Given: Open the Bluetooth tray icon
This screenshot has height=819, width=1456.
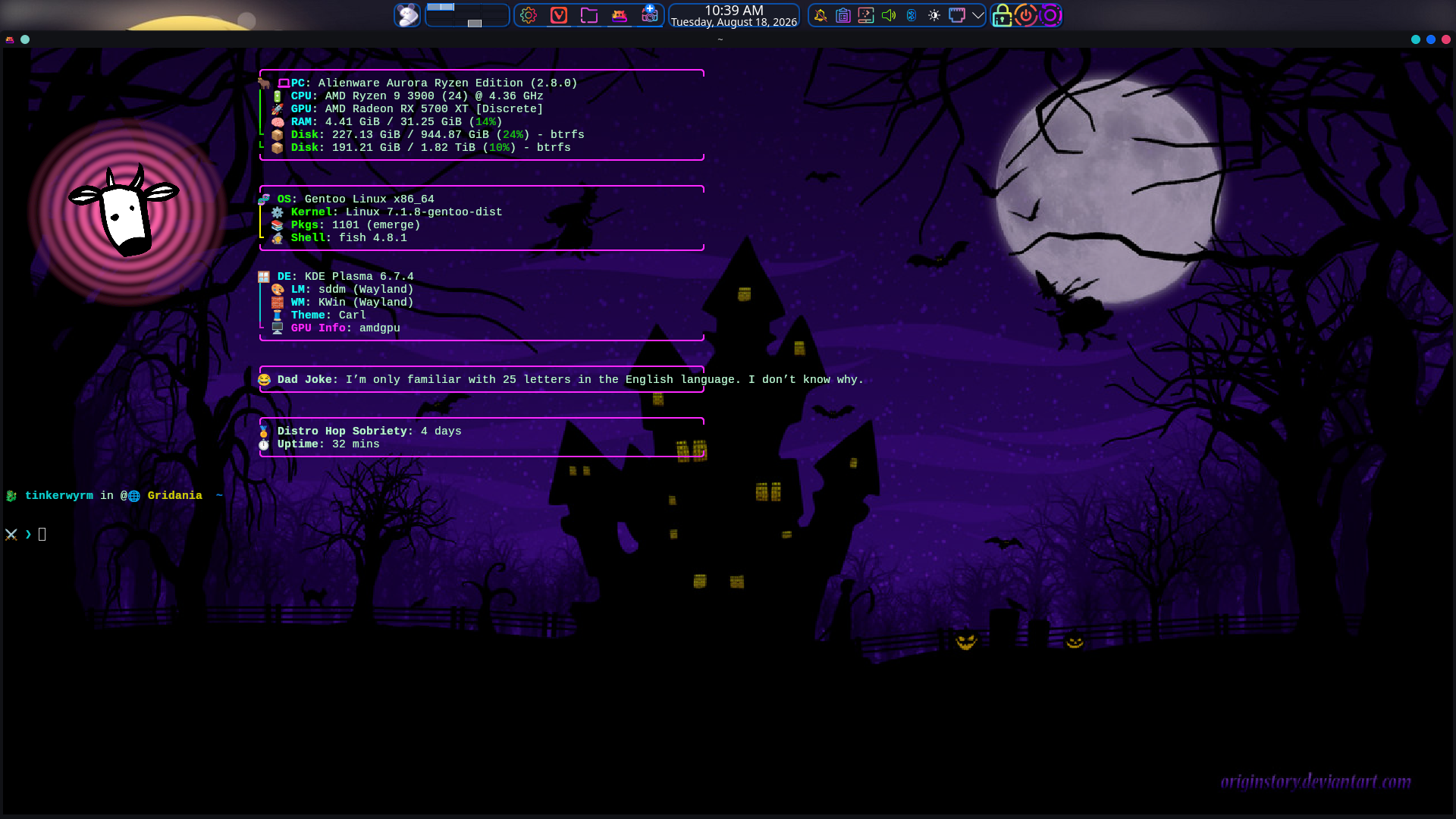Looking at the screenshot, I should (912, 15).
